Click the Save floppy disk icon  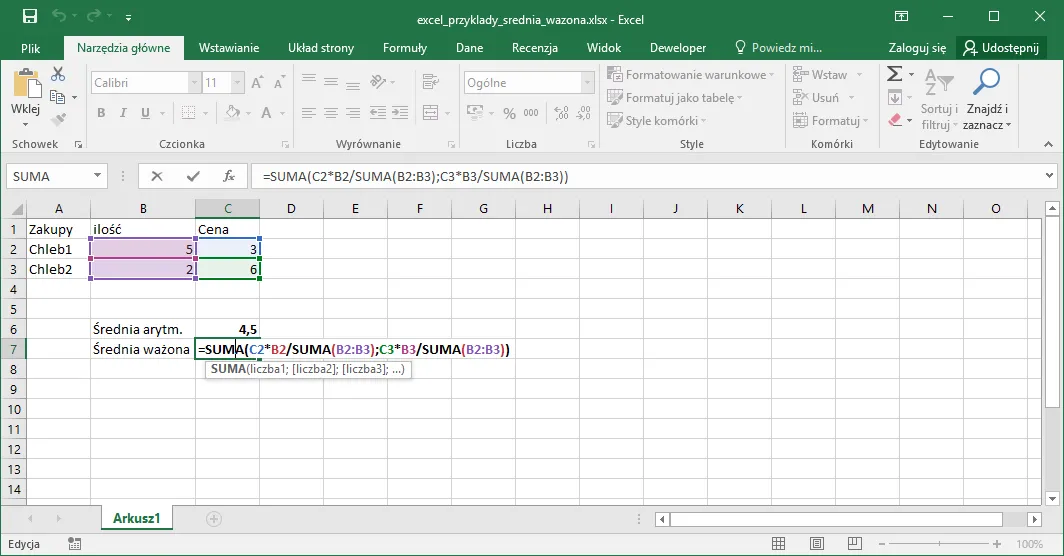(x=30, y=16)
